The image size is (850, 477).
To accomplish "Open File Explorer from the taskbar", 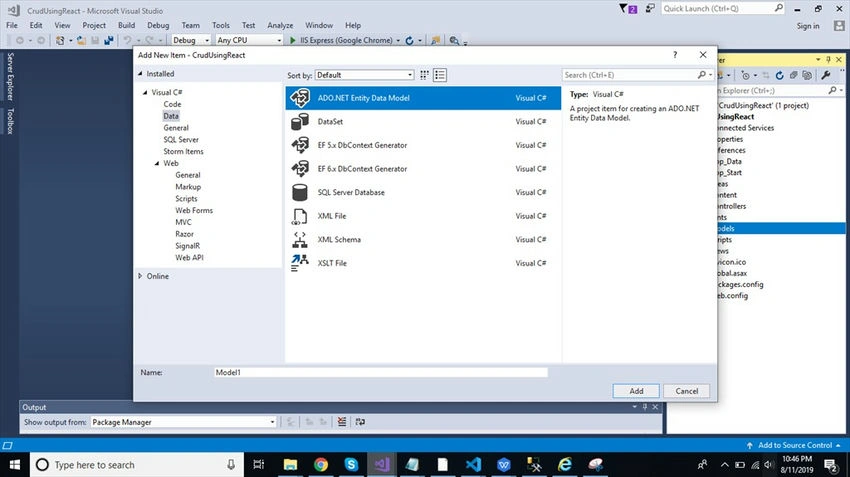I will coord(291,465).
